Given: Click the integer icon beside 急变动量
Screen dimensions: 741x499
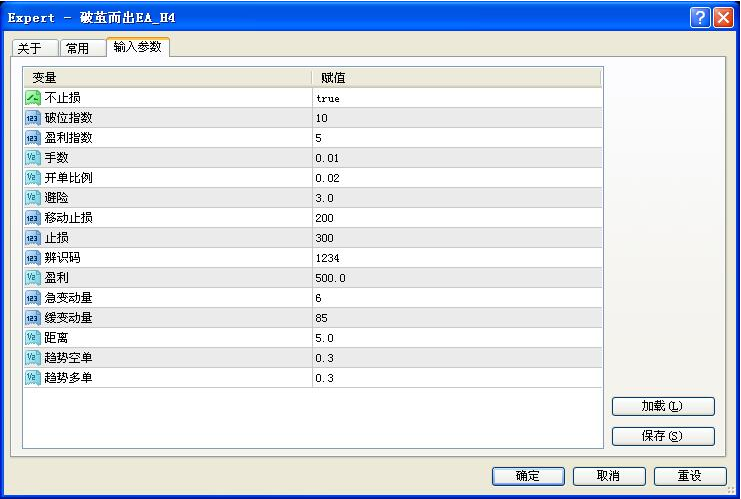Looking at the screenshot, I should pos(33,298).
